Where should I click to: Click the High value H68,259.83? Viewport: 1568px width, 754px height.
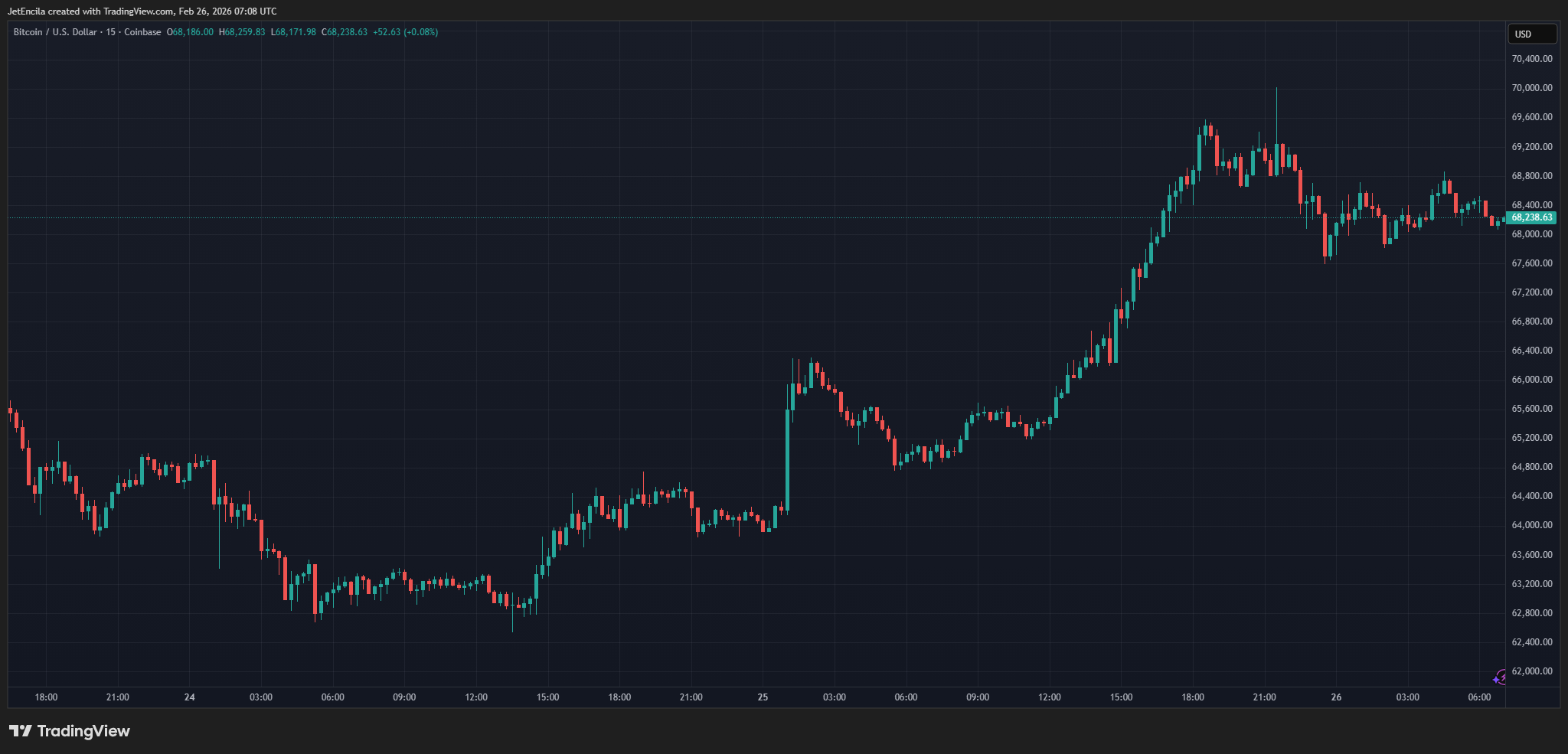point(242,32)
